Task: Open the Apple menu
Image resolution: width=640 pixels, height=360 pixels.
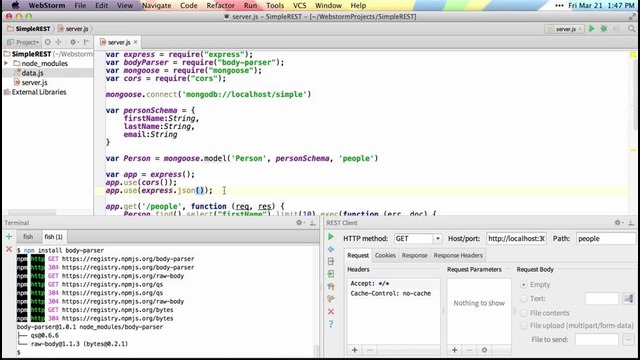Action: pos(15,5)
